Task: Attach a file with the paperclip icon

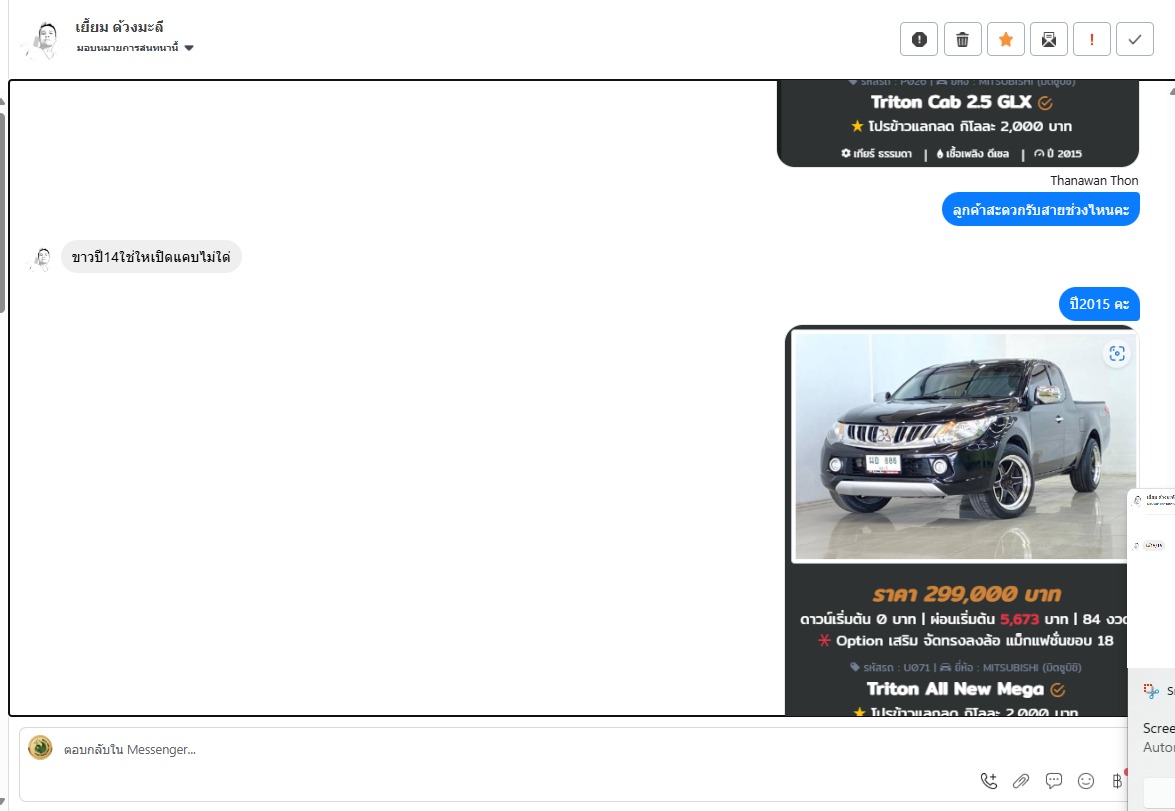Action: pos(1021,781)
